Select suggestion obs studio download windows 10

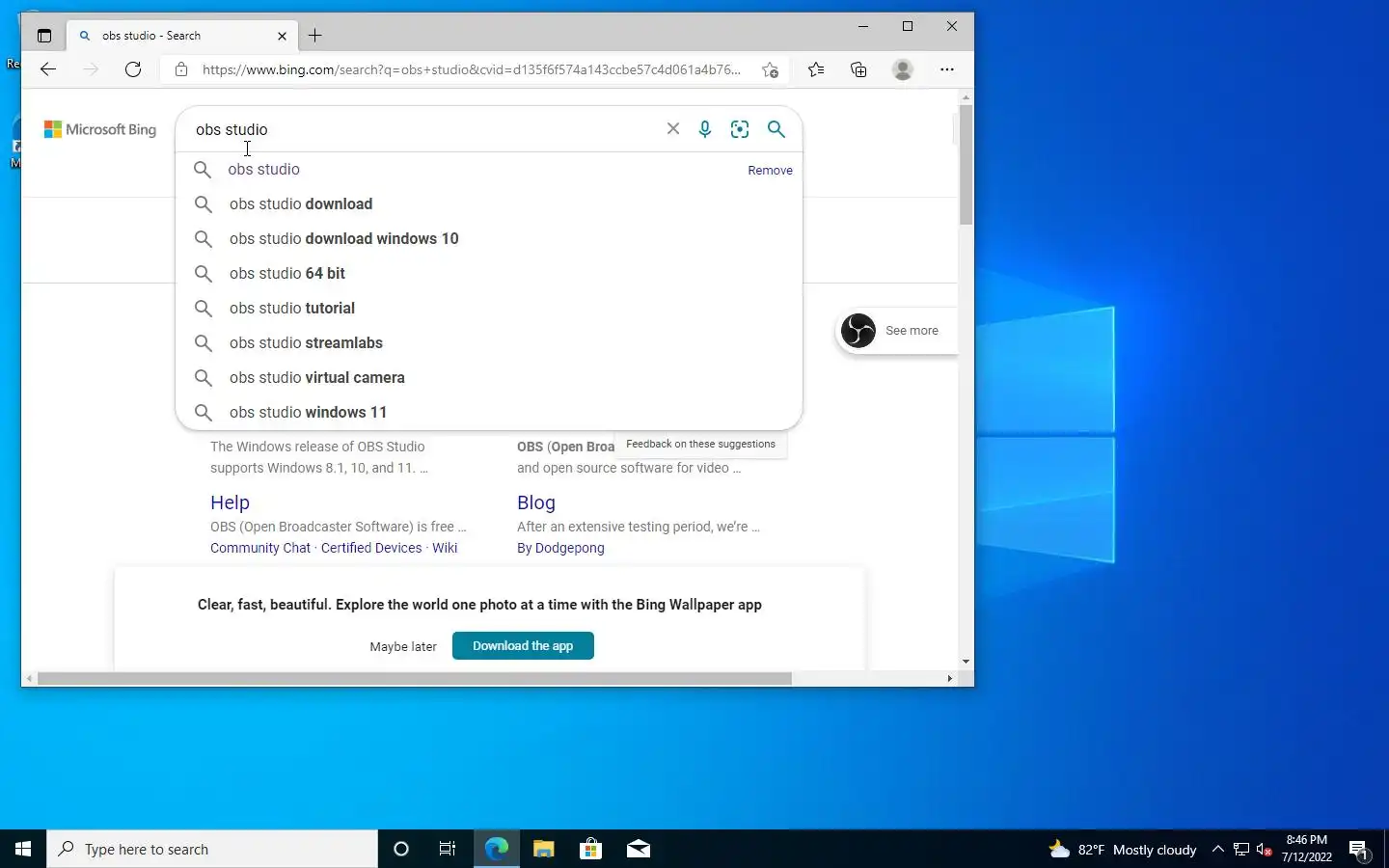click(x=489, y=238)
